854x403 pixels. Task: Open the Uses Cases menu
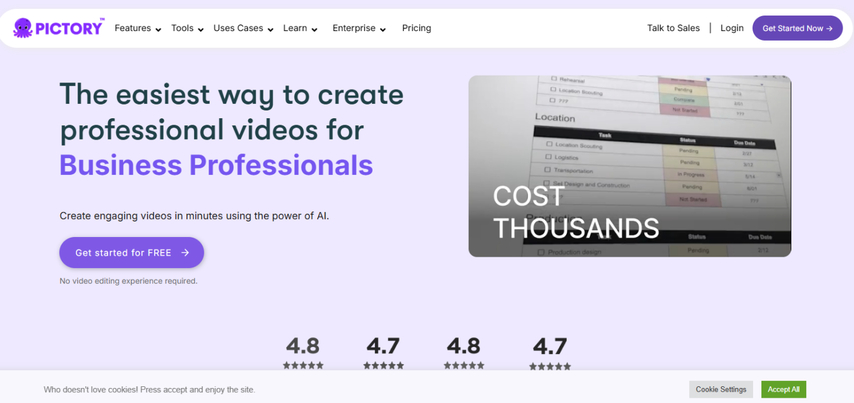tap(238, 28)
